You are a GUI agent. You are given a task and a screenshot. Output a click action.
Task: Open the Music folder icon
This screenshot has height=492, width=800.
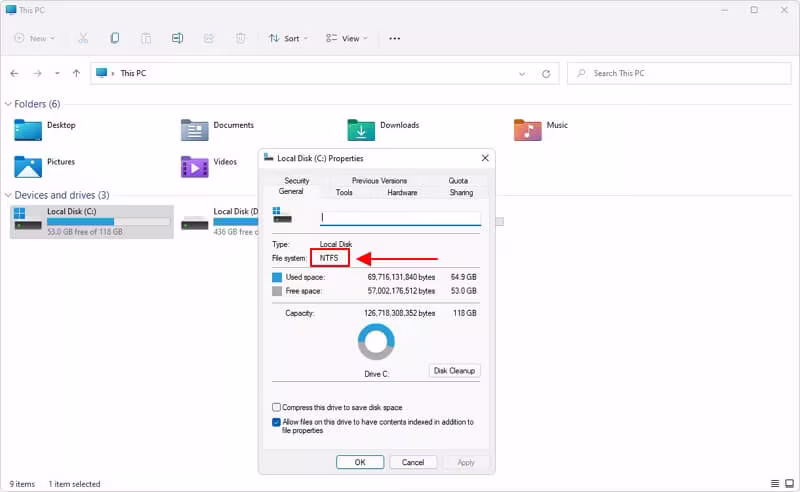(528, 130)
